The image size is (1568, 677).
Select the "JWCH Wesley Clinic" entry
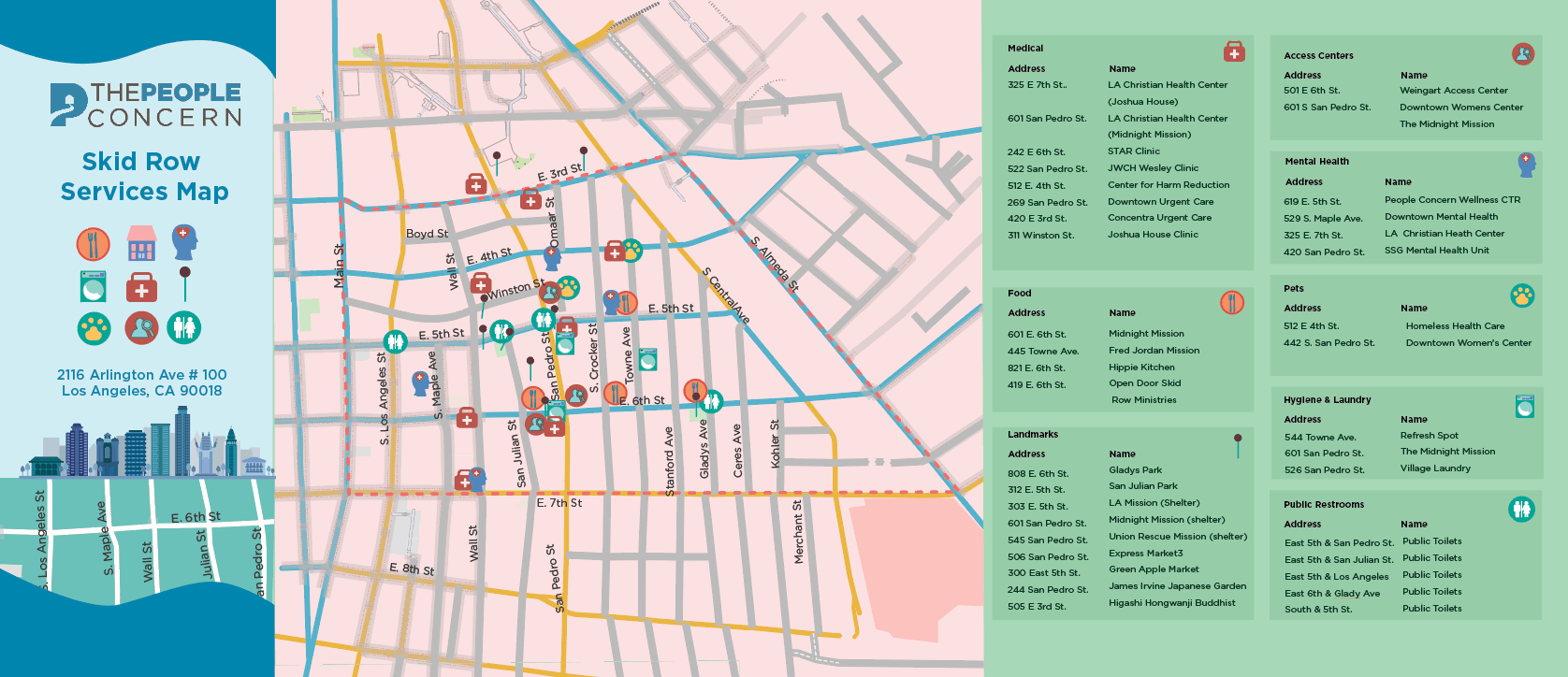coord(1154,168)
